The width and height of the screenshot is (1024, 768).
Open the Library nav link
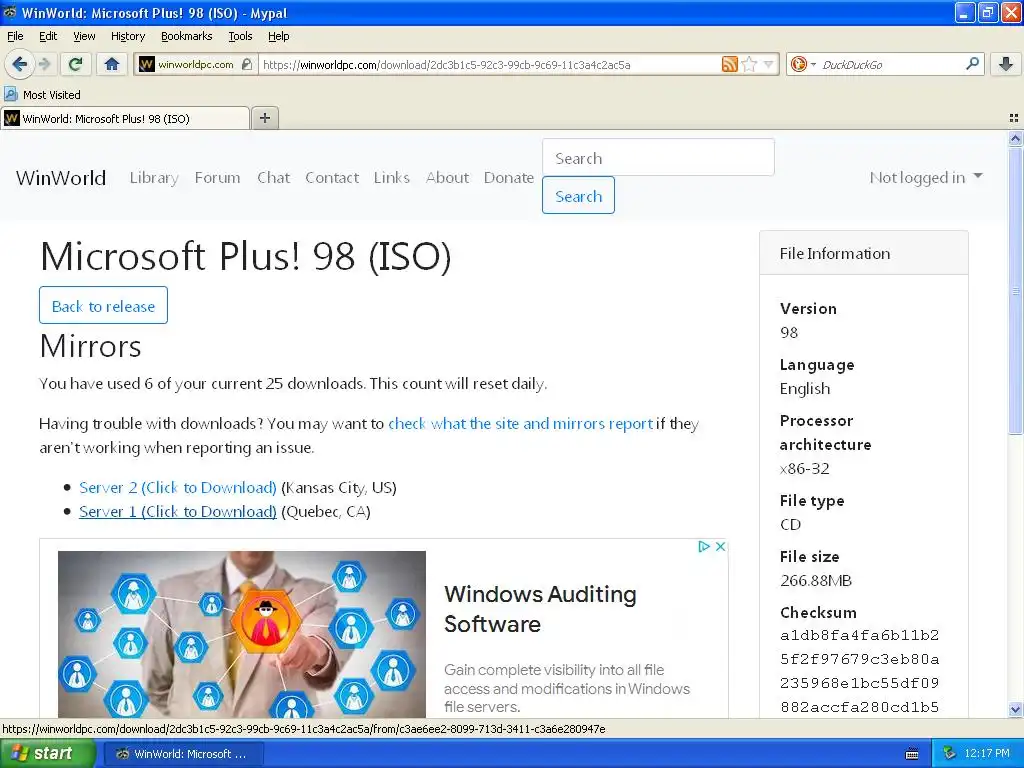(154, 178)
